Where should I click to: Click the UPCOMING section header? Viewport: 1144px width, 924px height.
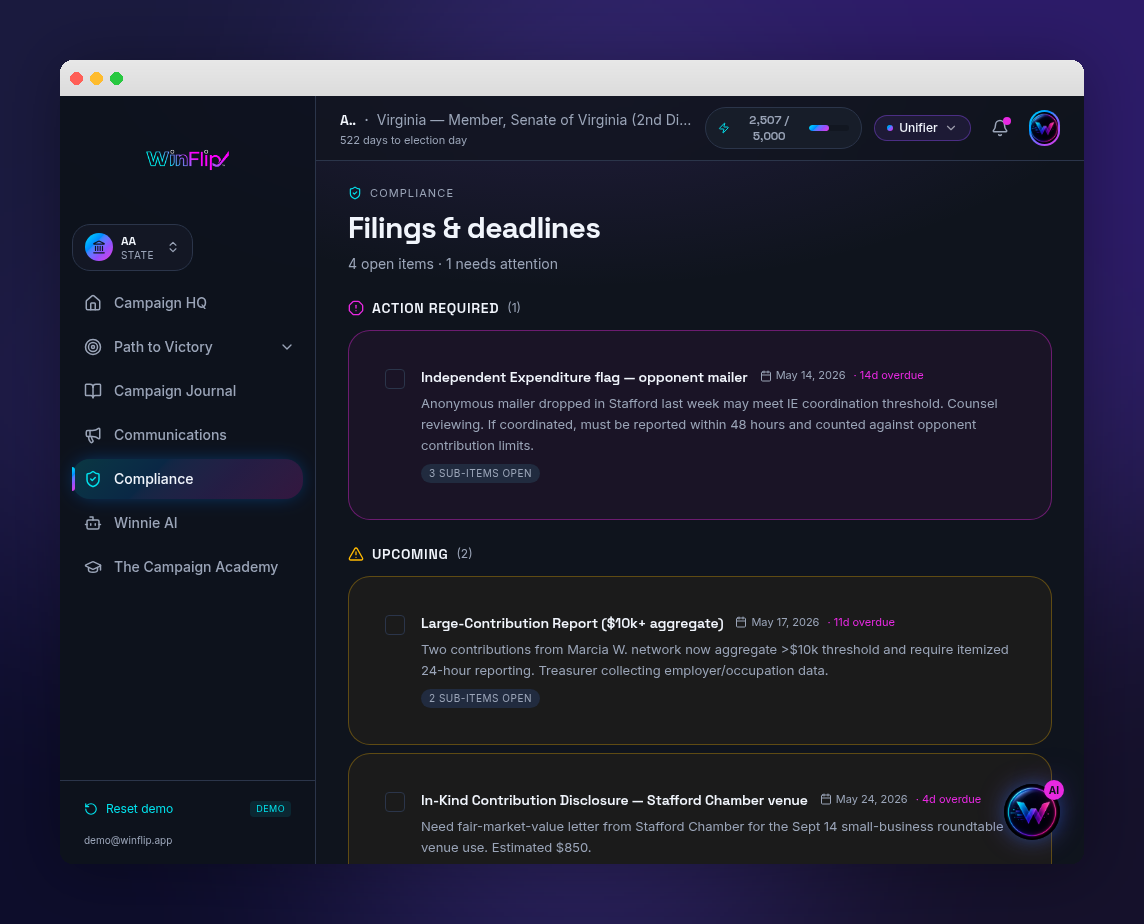point(409,554)
